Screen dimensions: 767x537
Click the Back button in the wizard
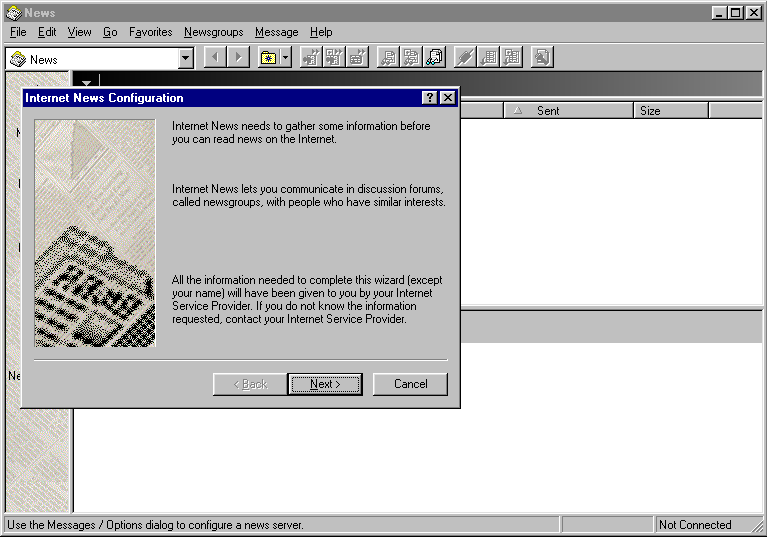pos(250,384)
